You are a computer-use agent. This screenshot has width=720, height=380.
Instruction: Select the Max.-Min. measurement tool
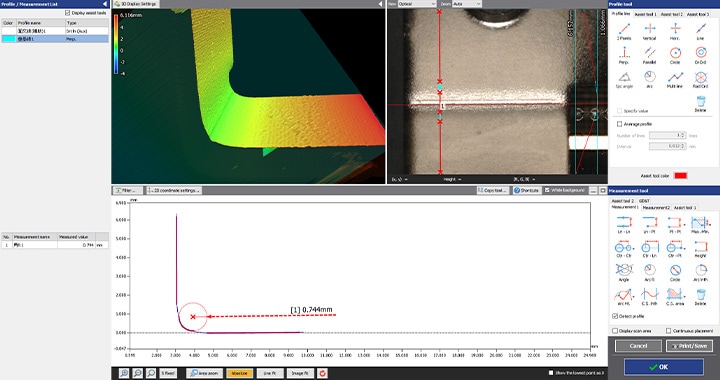coord(700,225)
